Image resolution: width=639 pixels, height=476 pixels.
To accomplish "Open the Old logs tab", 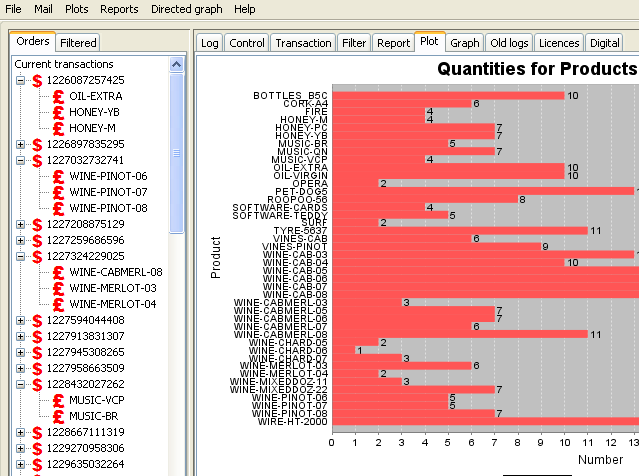I will 508,43.
